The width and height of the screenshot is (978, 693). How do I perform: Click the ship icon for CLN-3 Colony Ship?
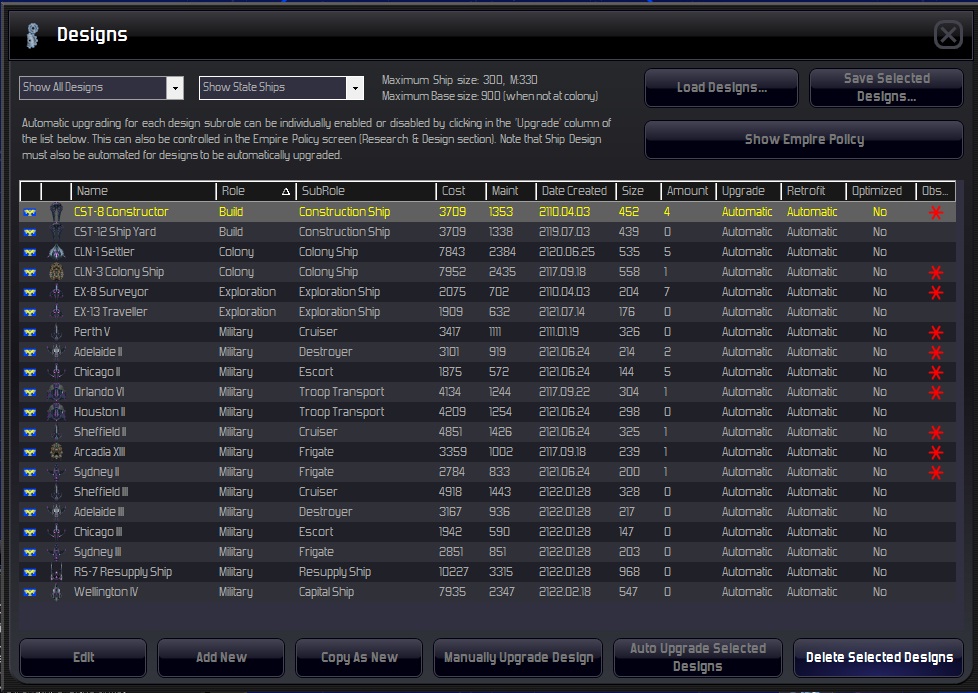[56, 272]
